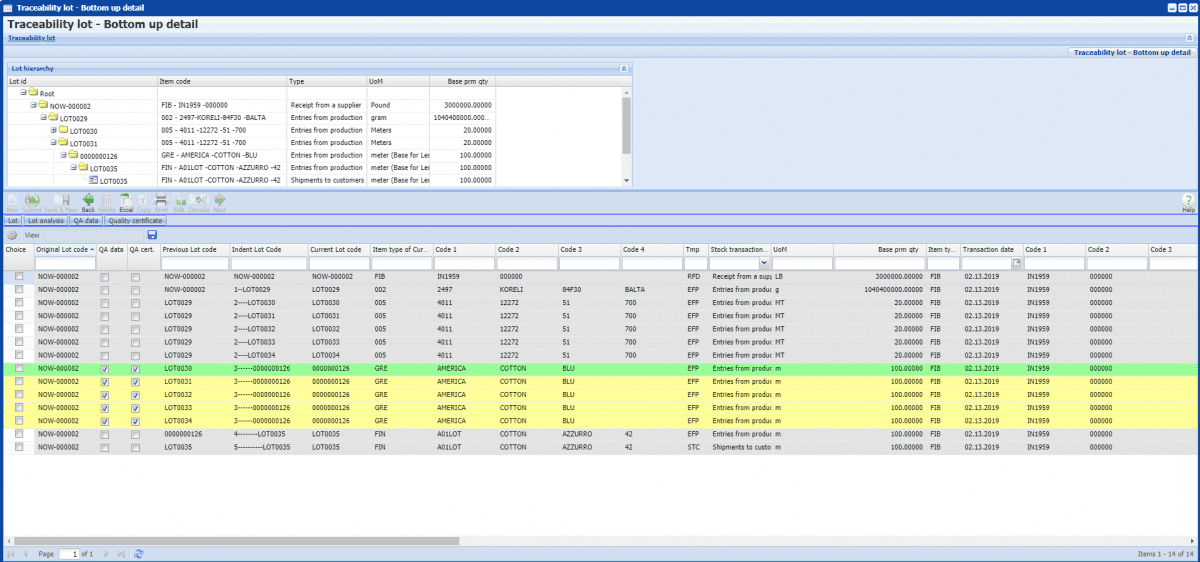The height and width of the screenshot is (562, 1200).
Task: Uncheck QA data on the green LOT0030 row
Action: point(105,368)
